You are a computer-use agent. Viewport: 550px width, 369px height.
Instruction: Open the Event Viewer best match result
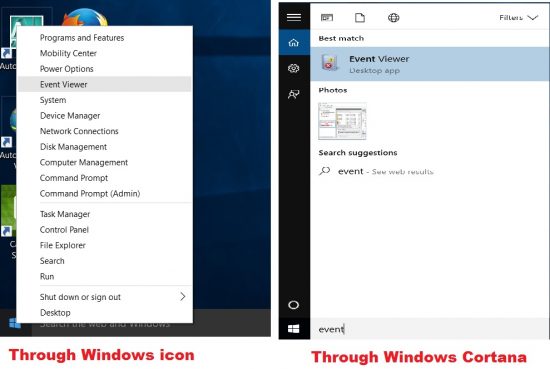click(430, 64)
